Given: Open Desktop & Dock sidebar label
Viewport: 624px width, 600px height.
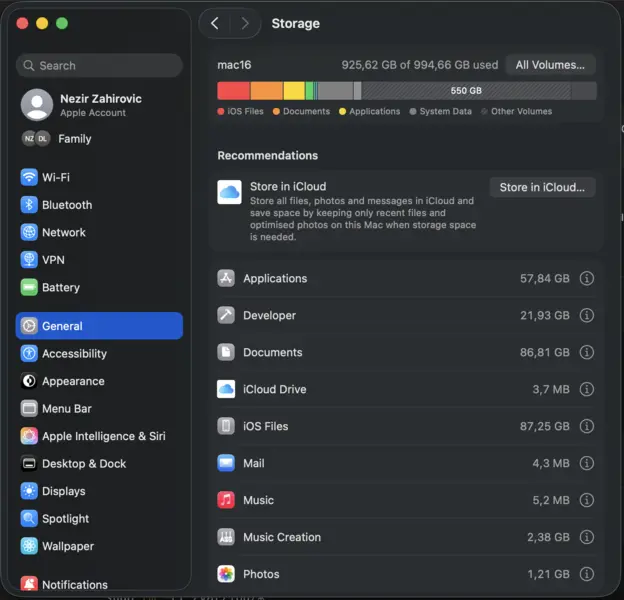Looking at the screenshot, I should pyautogui.click(x=84, y=464).
